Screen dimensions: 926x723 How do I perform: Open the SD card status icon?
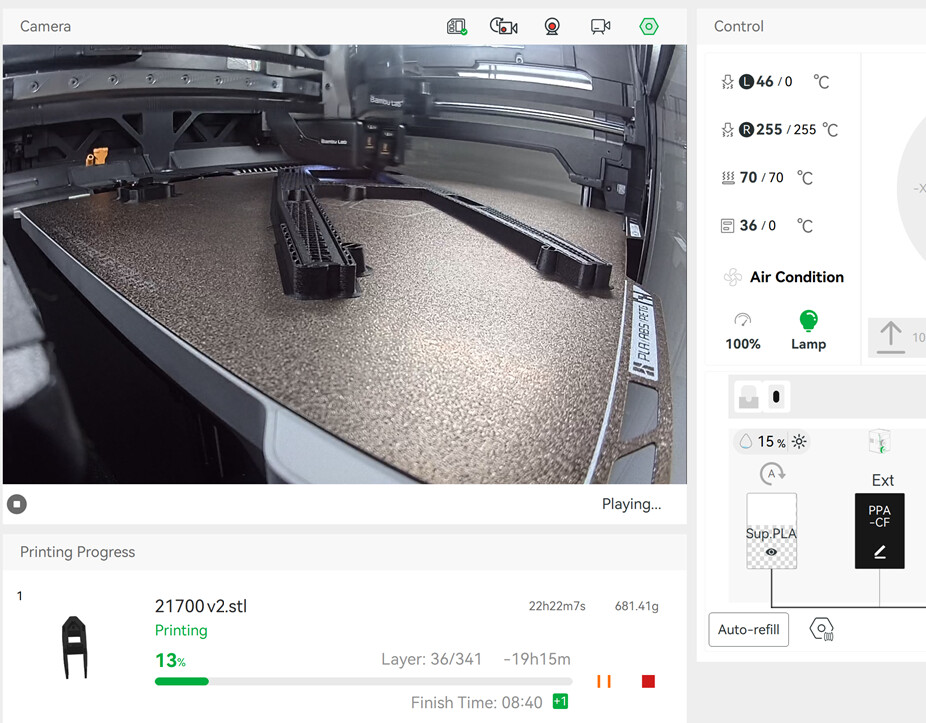[x=457, y=27]
